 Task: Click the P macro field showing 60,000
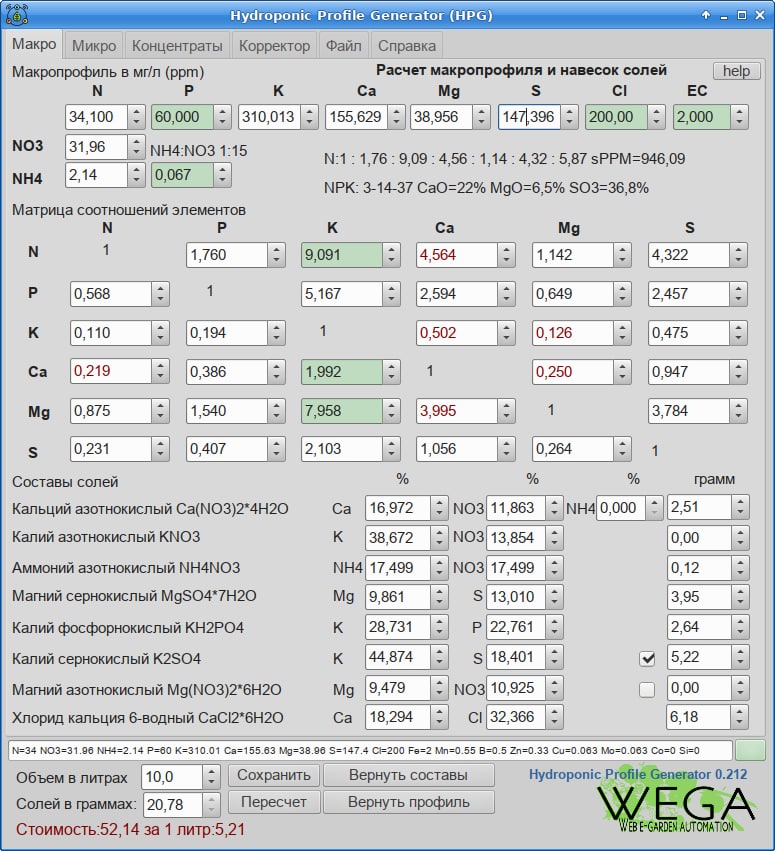[182, 117]
